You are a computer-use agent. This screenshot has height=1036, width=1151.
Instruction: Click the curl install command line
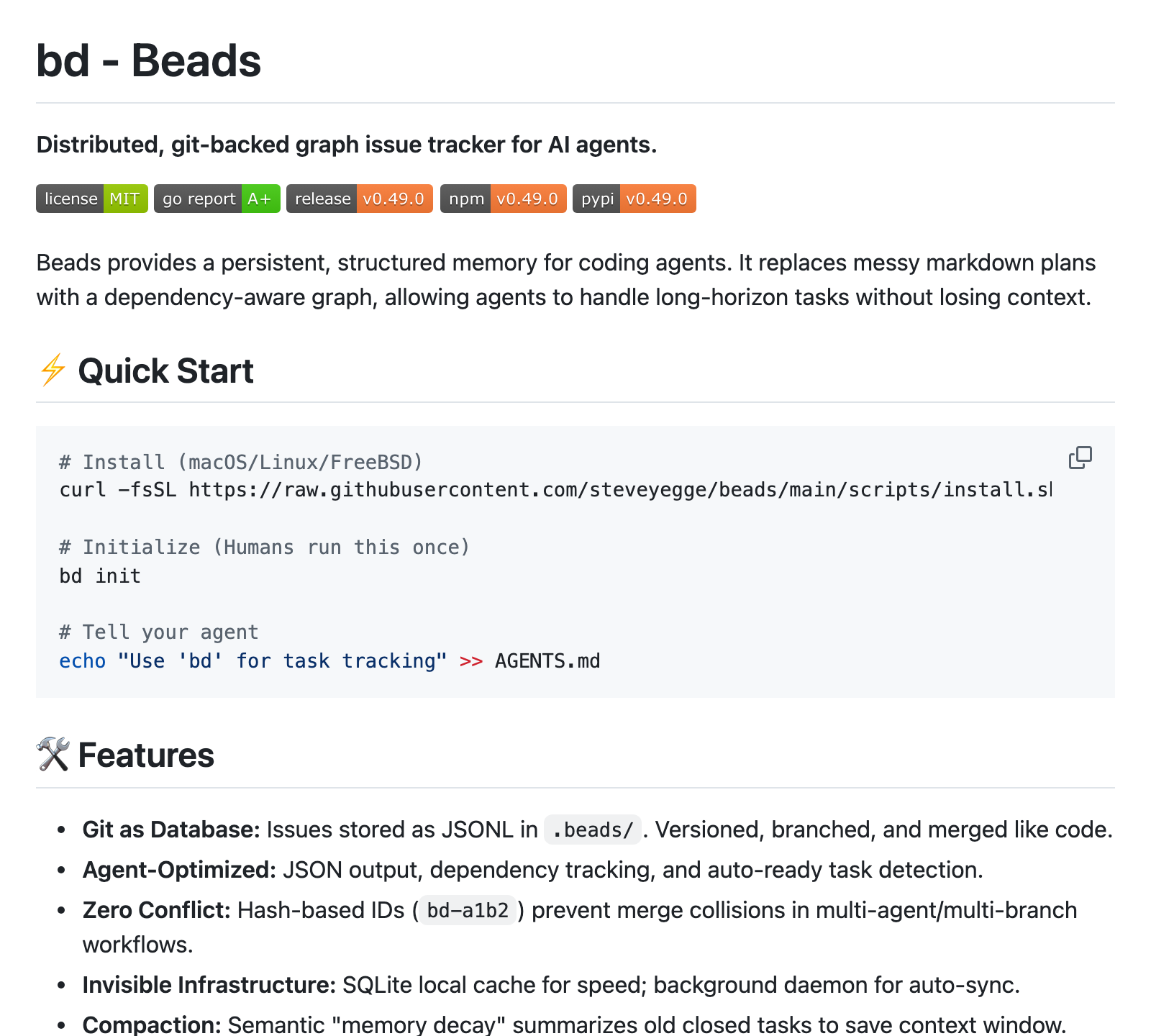point(554,490)
